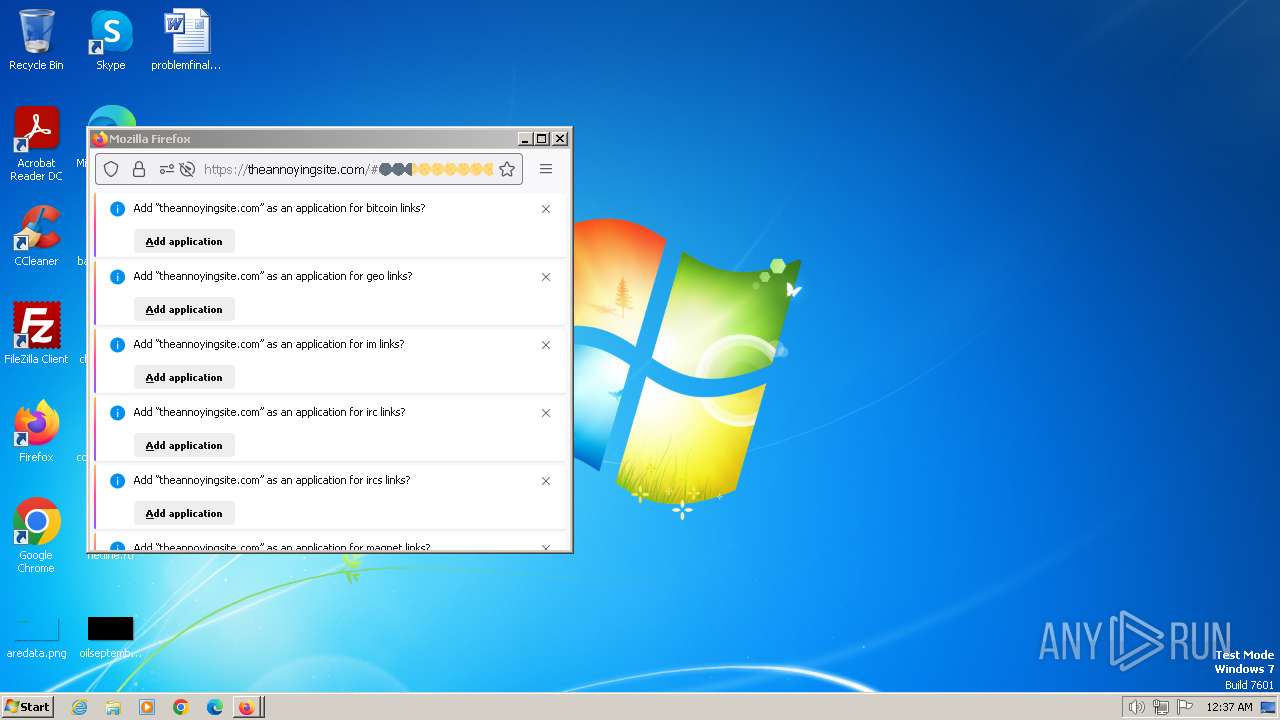Click info icon of ircs links notification
Image resolution: width=1280 pixels, height=720 pixels.
pyautogui.click(x=117, y=481)
